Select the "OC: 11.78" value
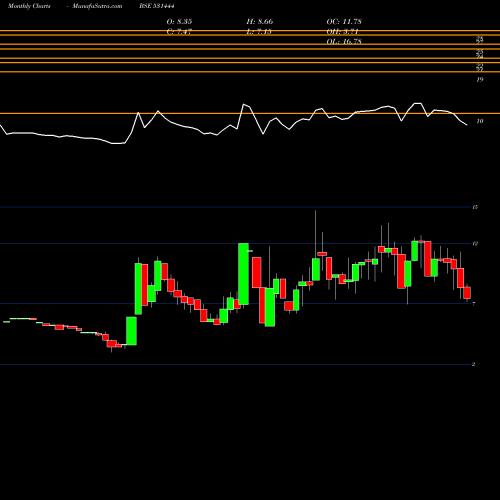Screen dimensions: 500x500 (x=344, y=22)
